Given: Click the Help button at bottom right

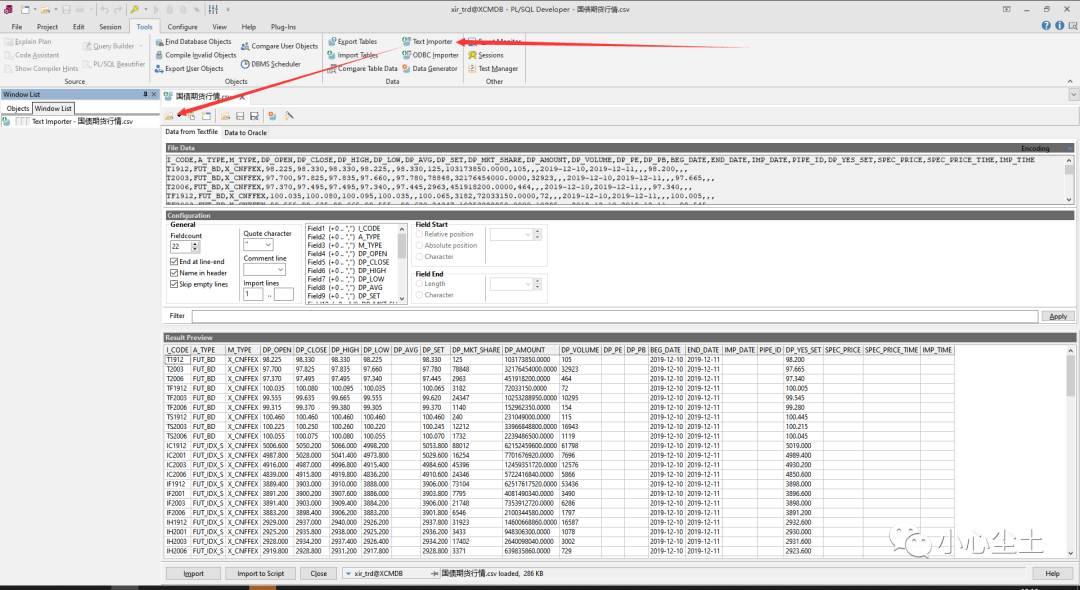Looking at the screenshot, I should point(1052,573).
